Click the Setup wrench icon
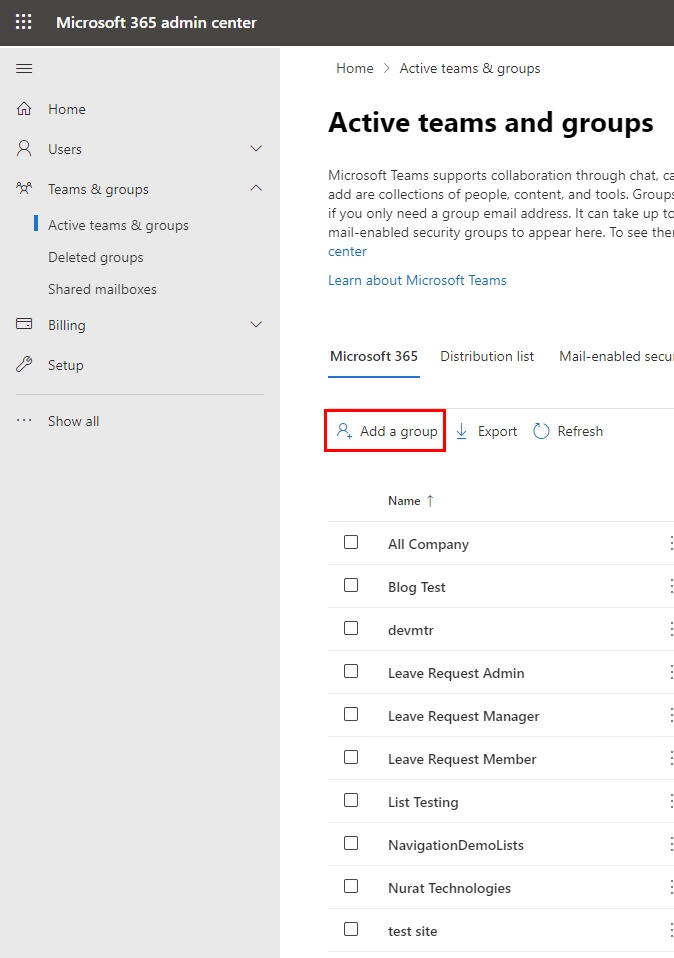 coord(24,365)
